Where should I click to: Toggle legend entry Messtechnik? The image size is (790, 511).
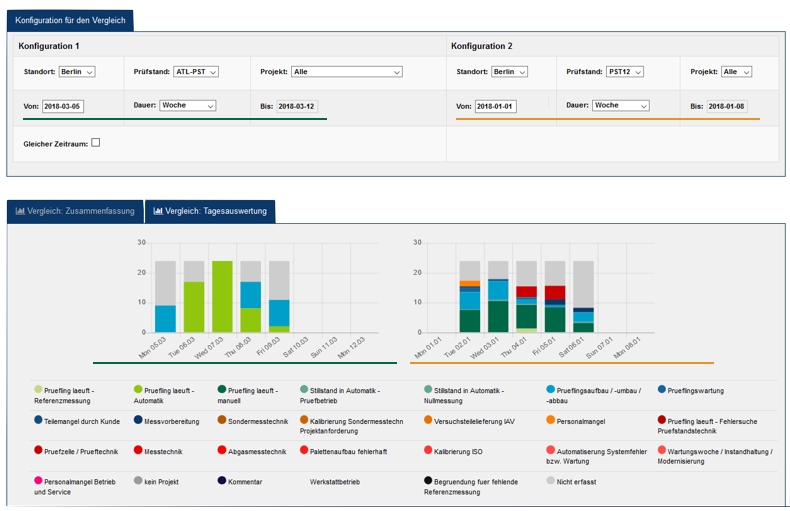coord(158,451)
